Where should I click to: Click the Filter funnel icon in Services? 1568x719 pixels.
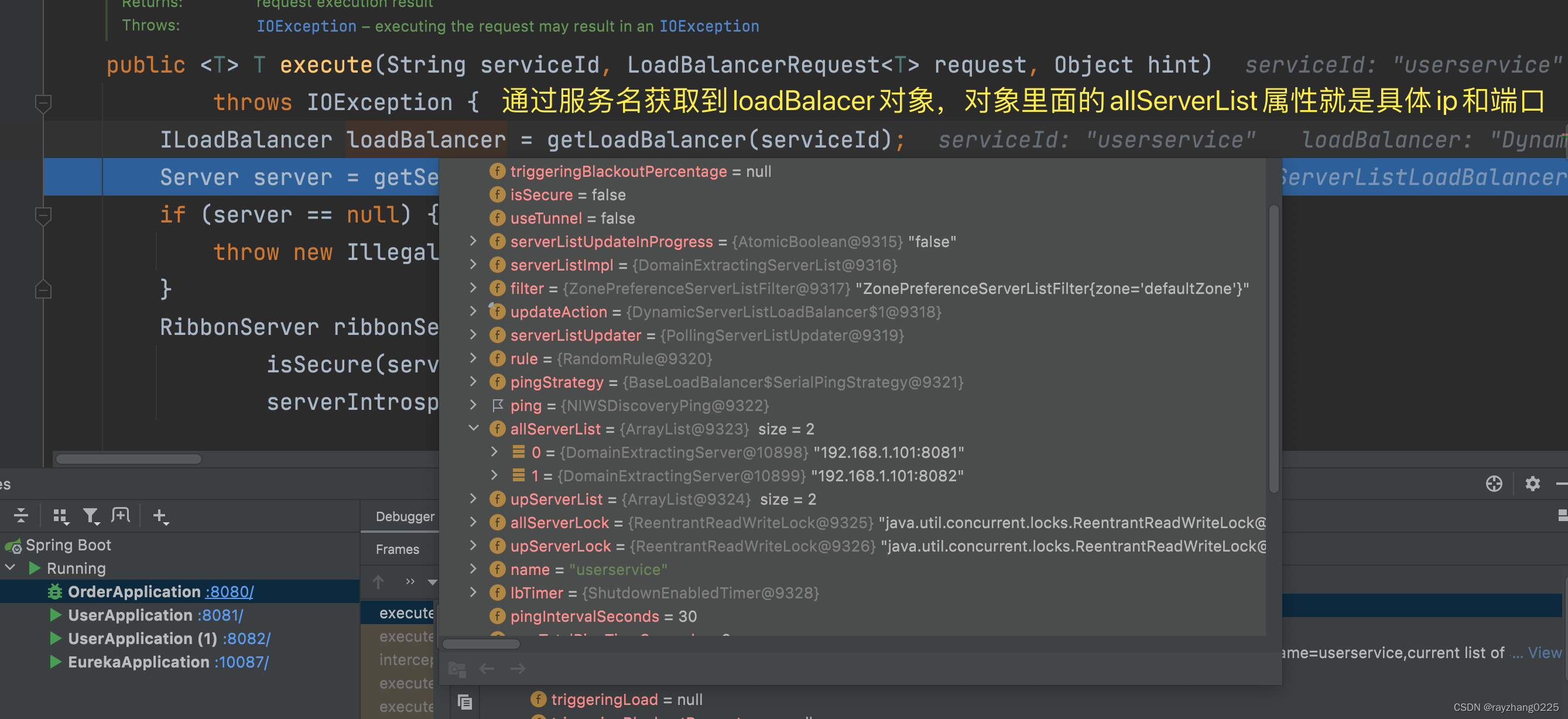91,516
